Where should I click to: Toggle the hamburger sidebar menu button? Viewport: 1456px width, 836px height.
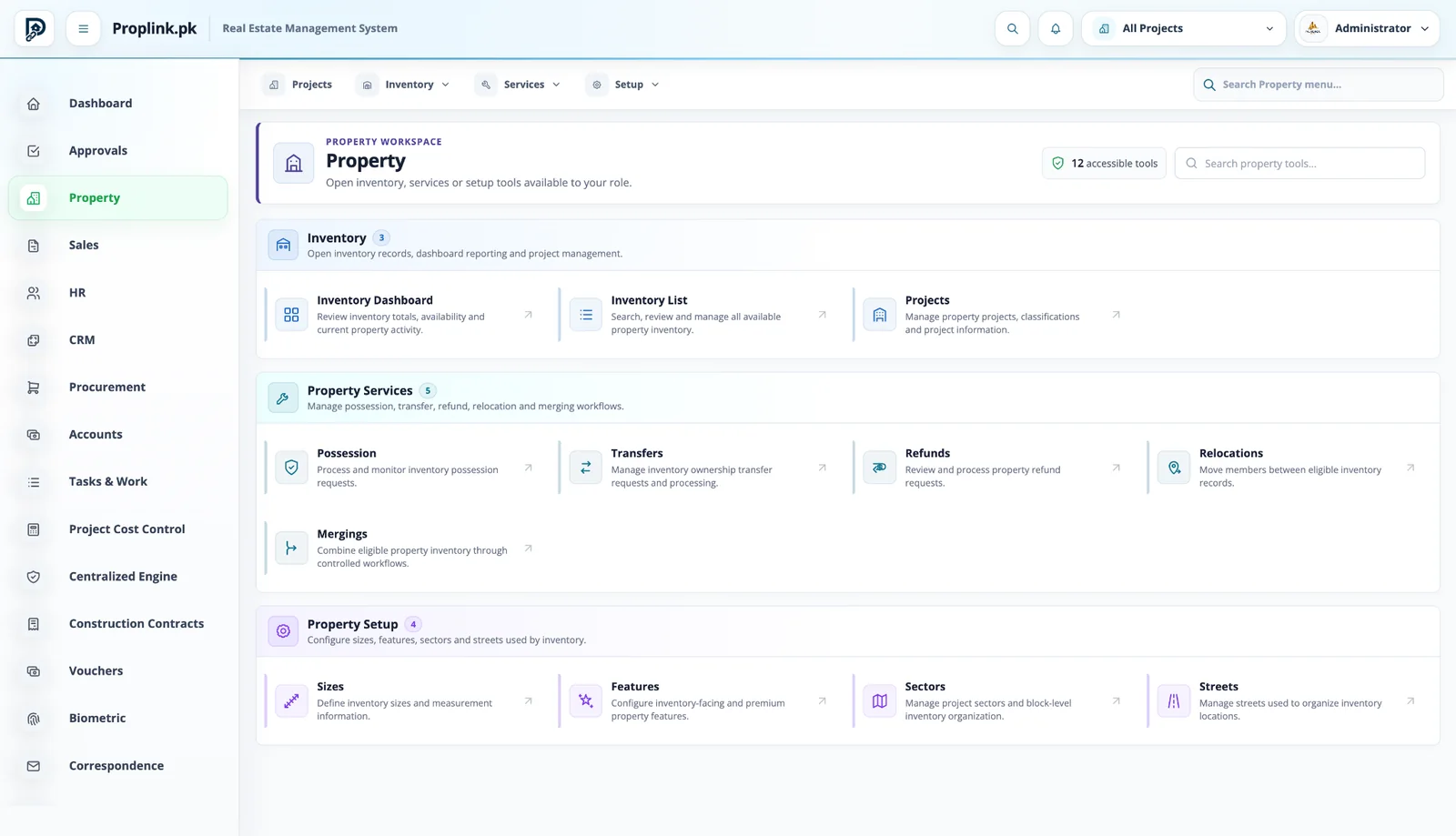pos(83,29)
